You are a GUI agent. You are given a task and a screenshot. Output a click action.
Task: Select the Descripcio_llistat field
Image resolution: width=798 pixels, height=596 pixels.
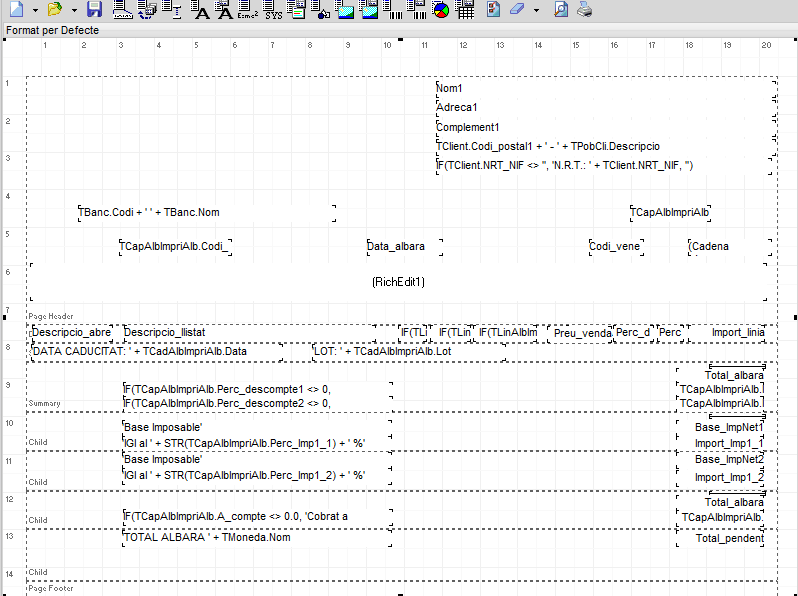[x=250, y=333]
